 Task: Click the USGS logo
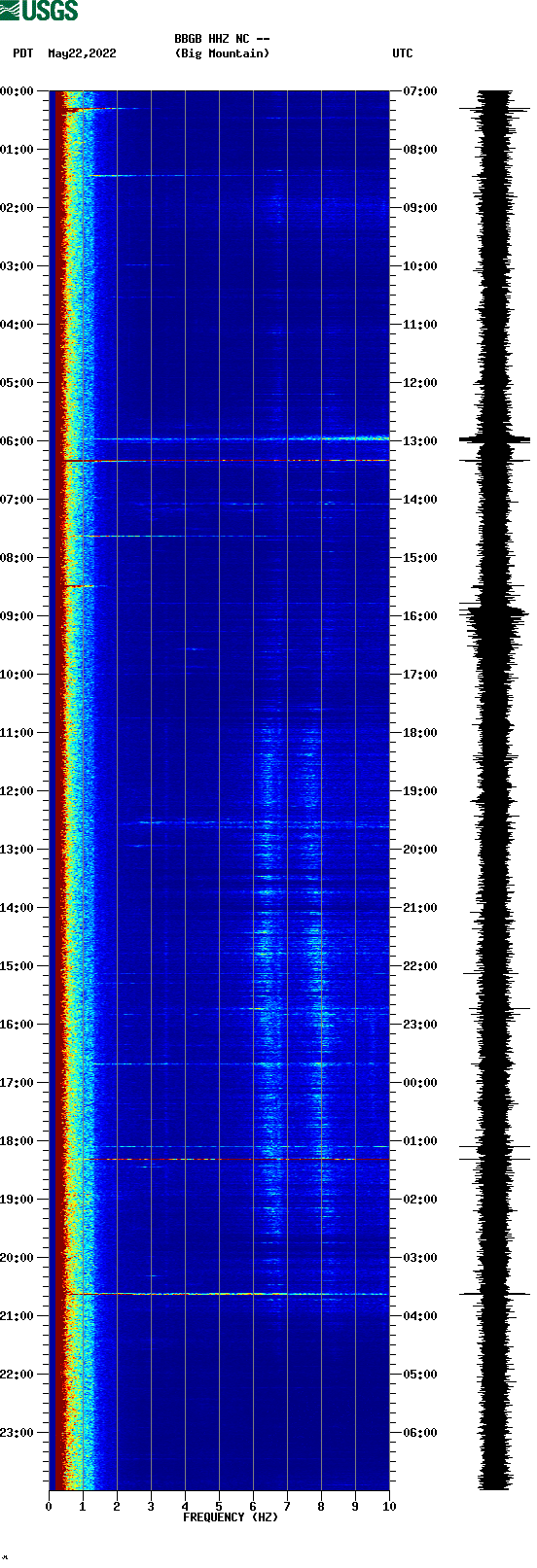coord(39,11)
